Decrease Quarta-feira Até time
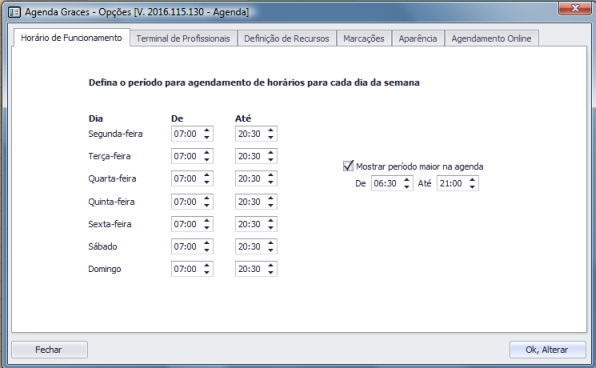The width and height of the screenshot is (596, 368). click(x=271, y=182)
